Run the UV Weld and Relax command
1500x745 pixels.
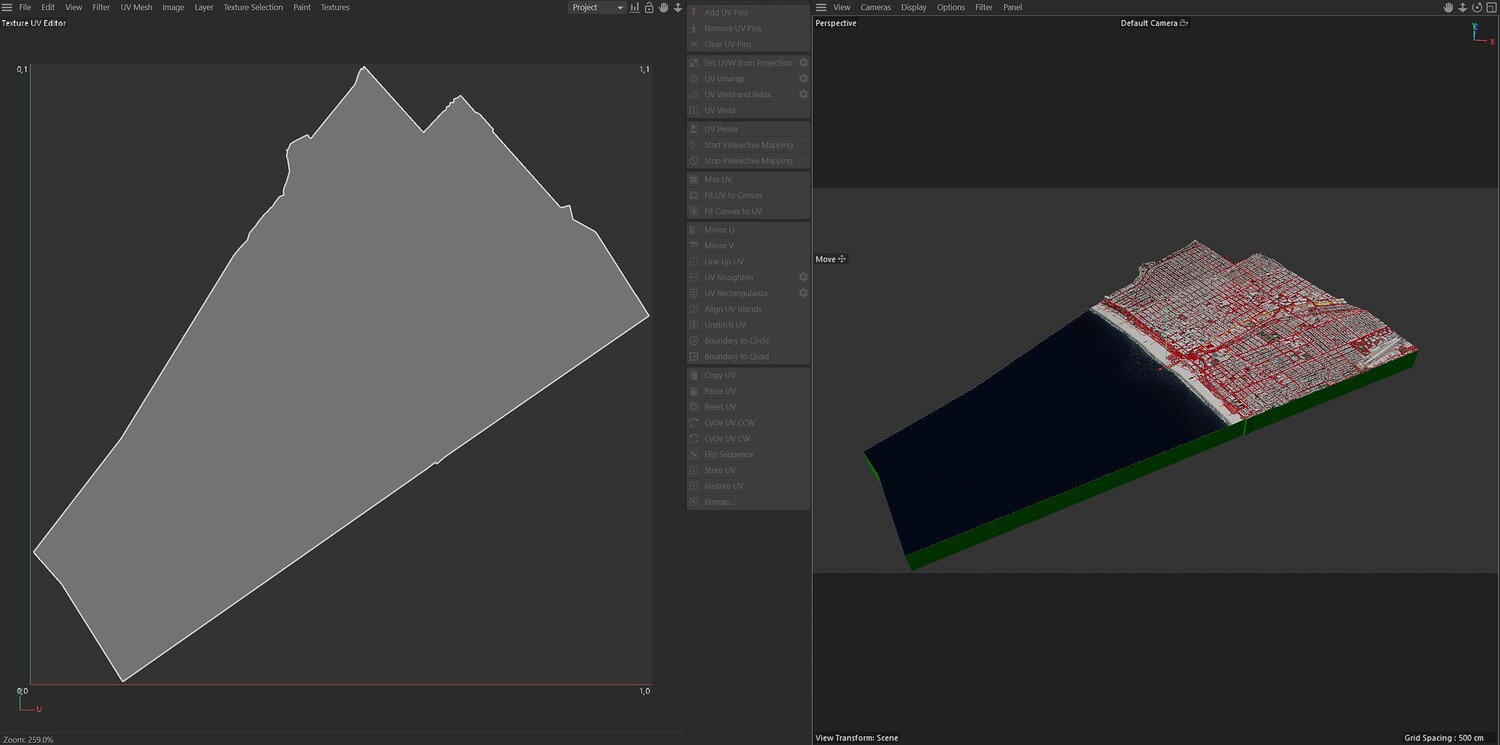[x=742, y=94]
